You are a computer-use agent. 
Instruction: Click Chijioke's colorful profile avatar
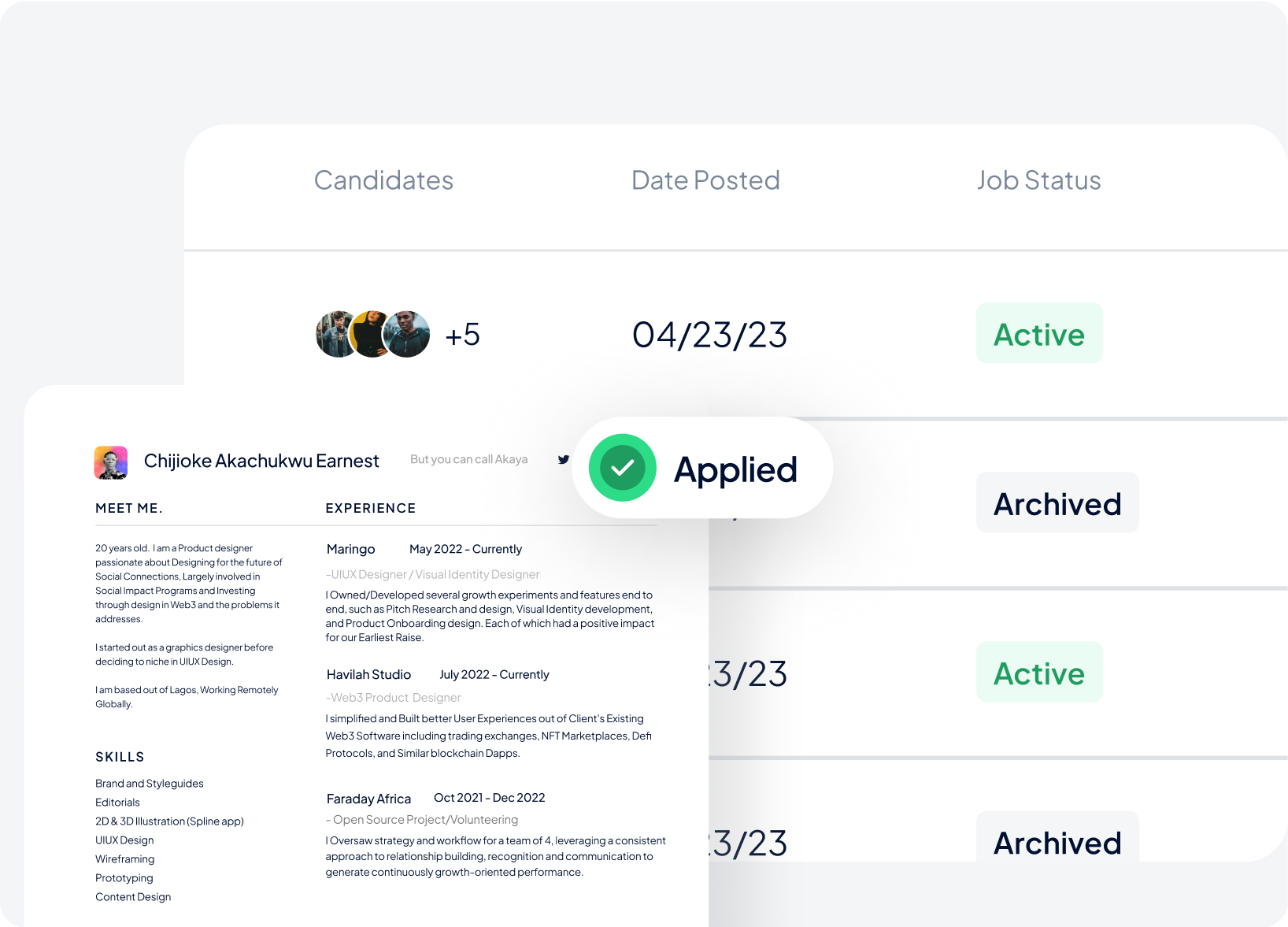pos(111,462)
